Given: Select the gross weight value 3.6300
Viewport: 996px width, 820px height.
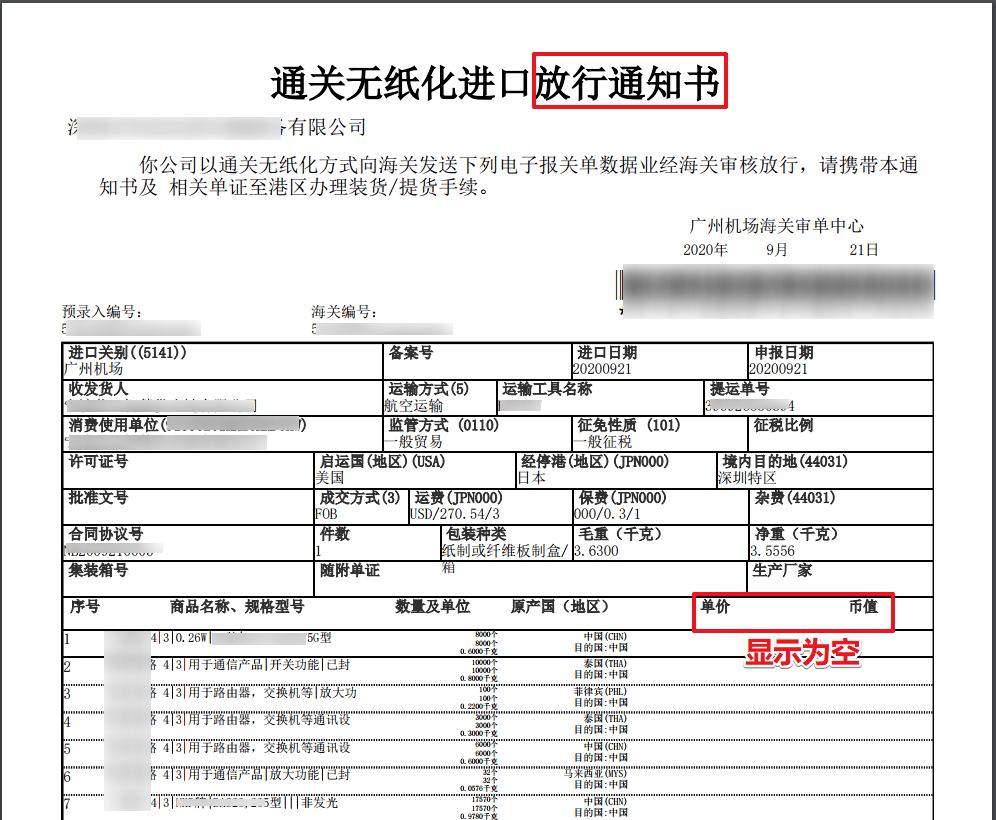Looking at the screenshot, I should pos(596,551).
